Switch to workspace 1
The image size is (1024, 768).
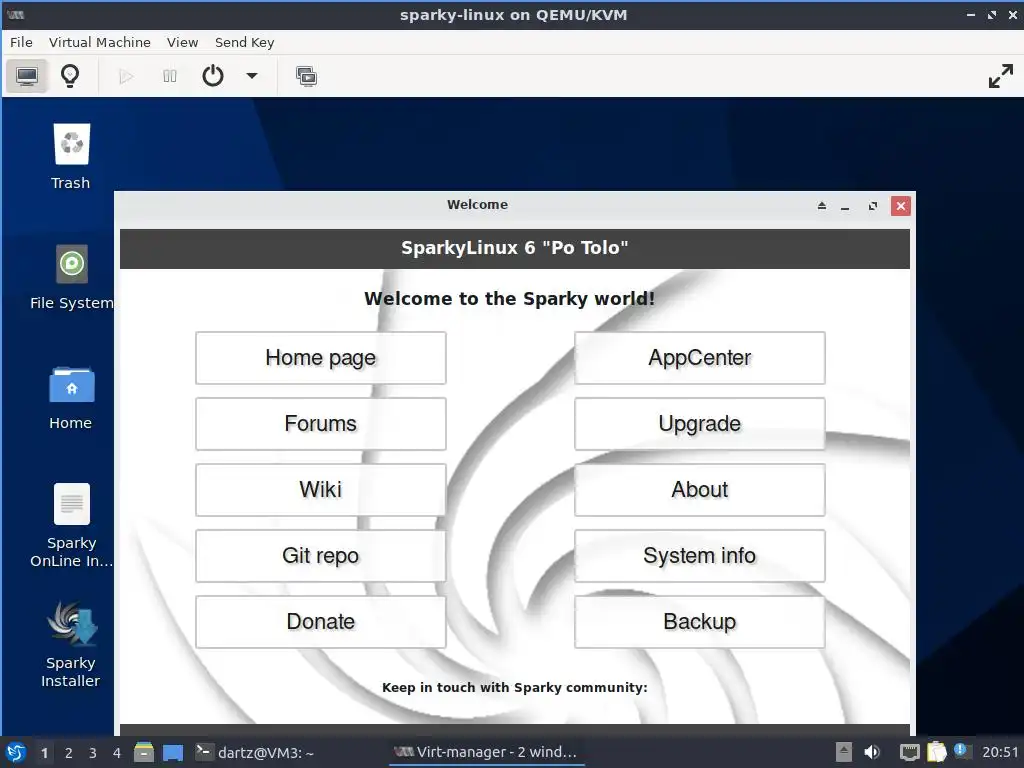44,753
